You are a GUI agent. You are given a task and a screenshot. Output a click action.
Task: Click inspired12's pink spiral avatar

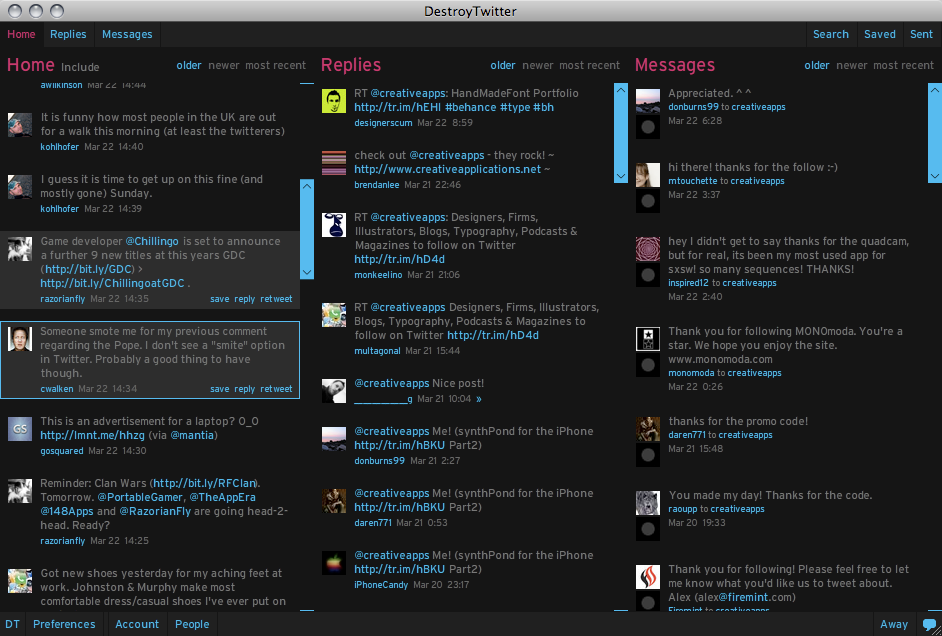point(648,248)
